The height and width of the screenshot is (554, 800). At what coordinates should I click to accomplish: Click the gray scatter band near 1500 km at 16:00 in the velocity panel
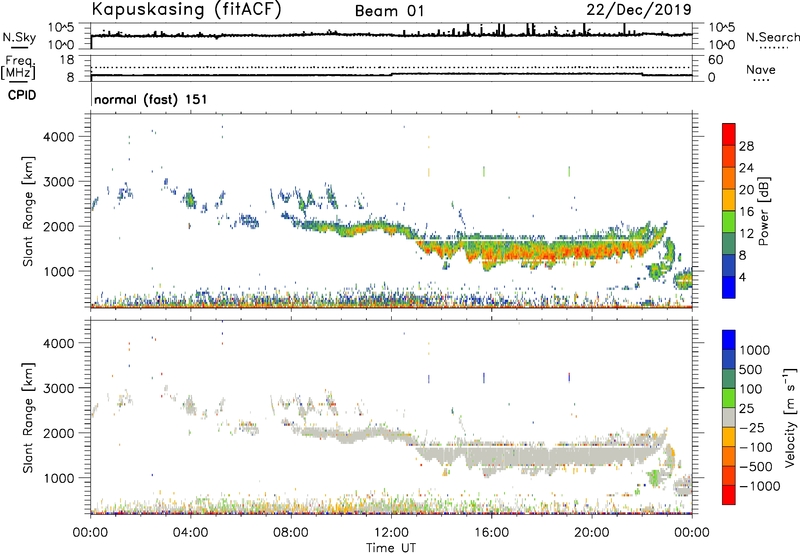click(x=491, y=455)
